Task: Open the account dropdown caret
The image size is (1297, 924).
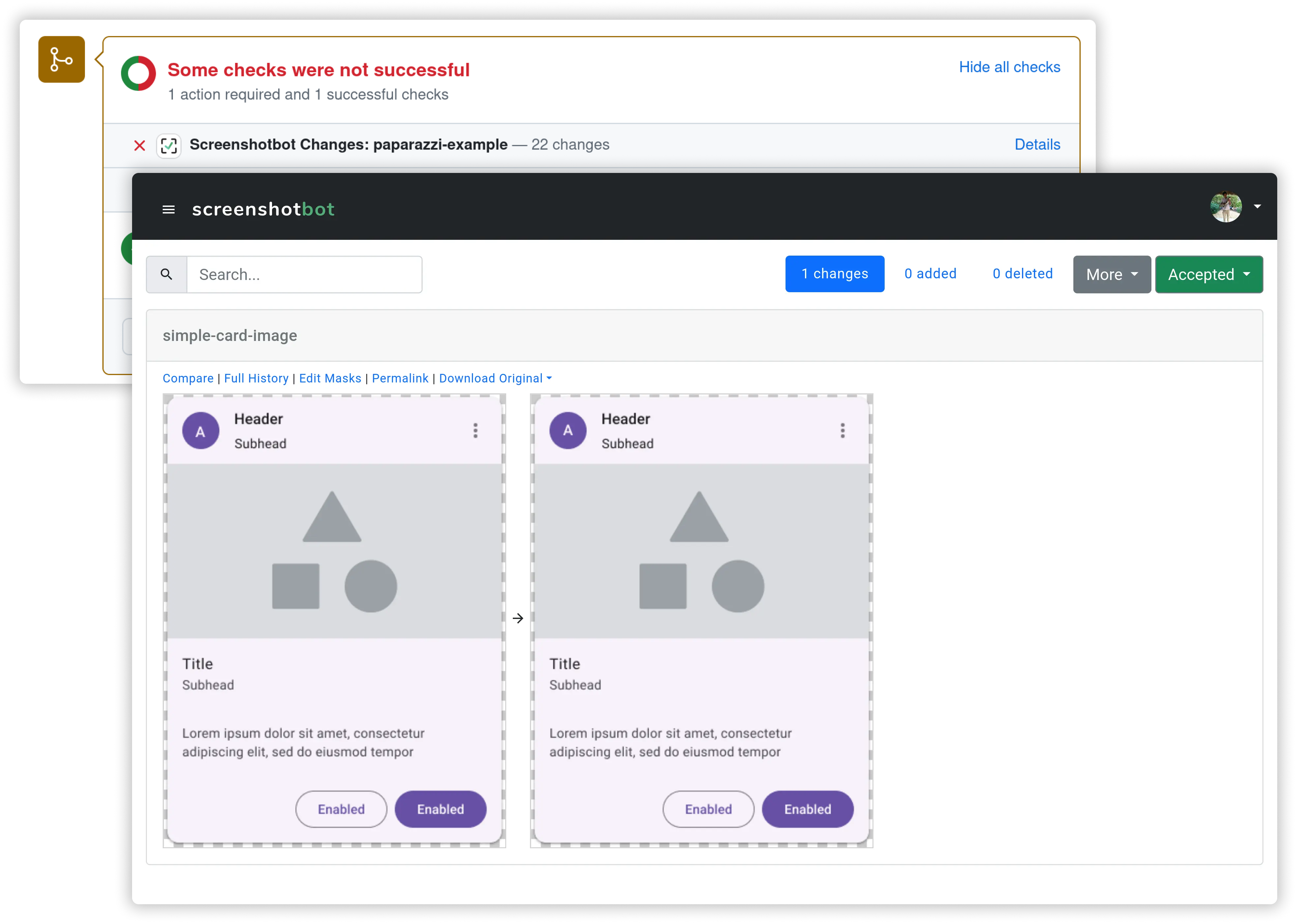Action: point(1257,207)
